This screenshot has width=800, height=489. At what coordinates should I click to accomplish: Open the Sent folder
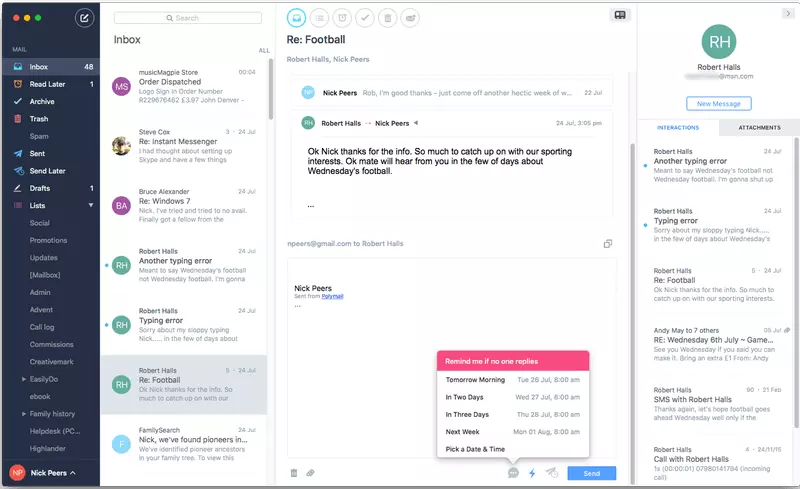tap(51, 154)
